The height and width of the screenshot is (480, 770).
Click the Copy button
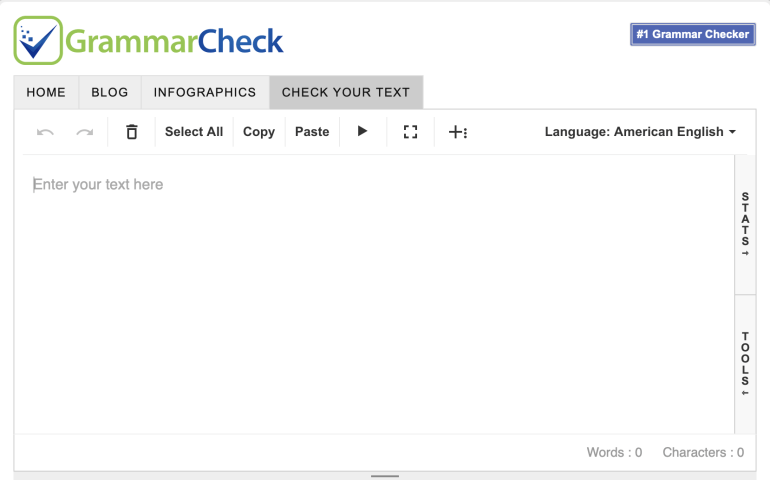[259, 132]
